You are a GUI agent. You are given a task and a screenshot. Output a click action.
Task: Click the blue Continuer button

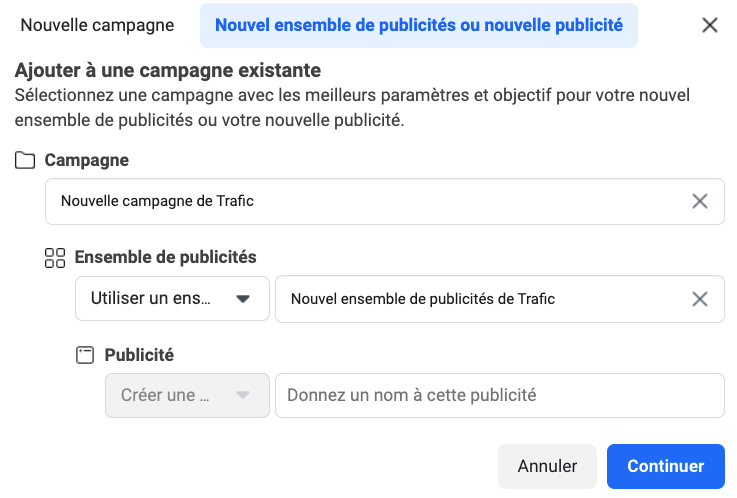coord(665,466)
